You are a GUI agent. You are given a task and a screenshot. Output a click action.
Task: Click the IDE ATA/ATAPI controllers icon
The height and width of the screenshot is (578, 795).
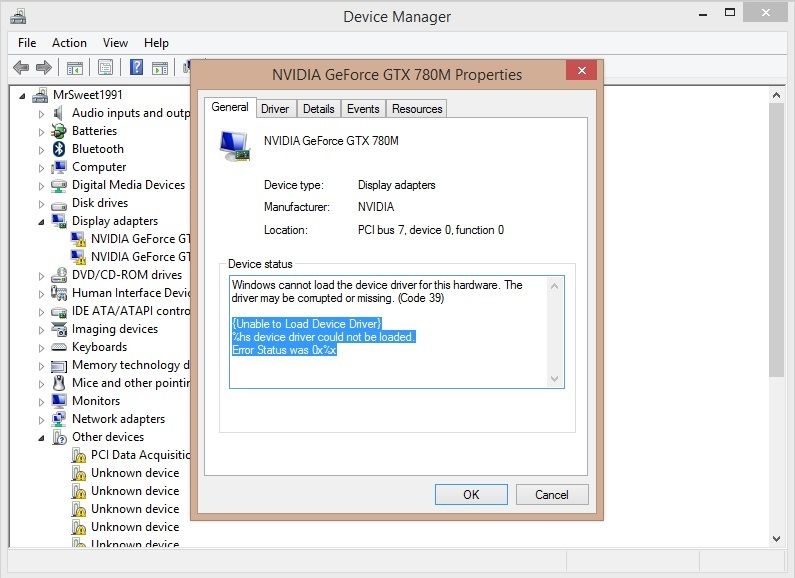(x=59, y=312)
